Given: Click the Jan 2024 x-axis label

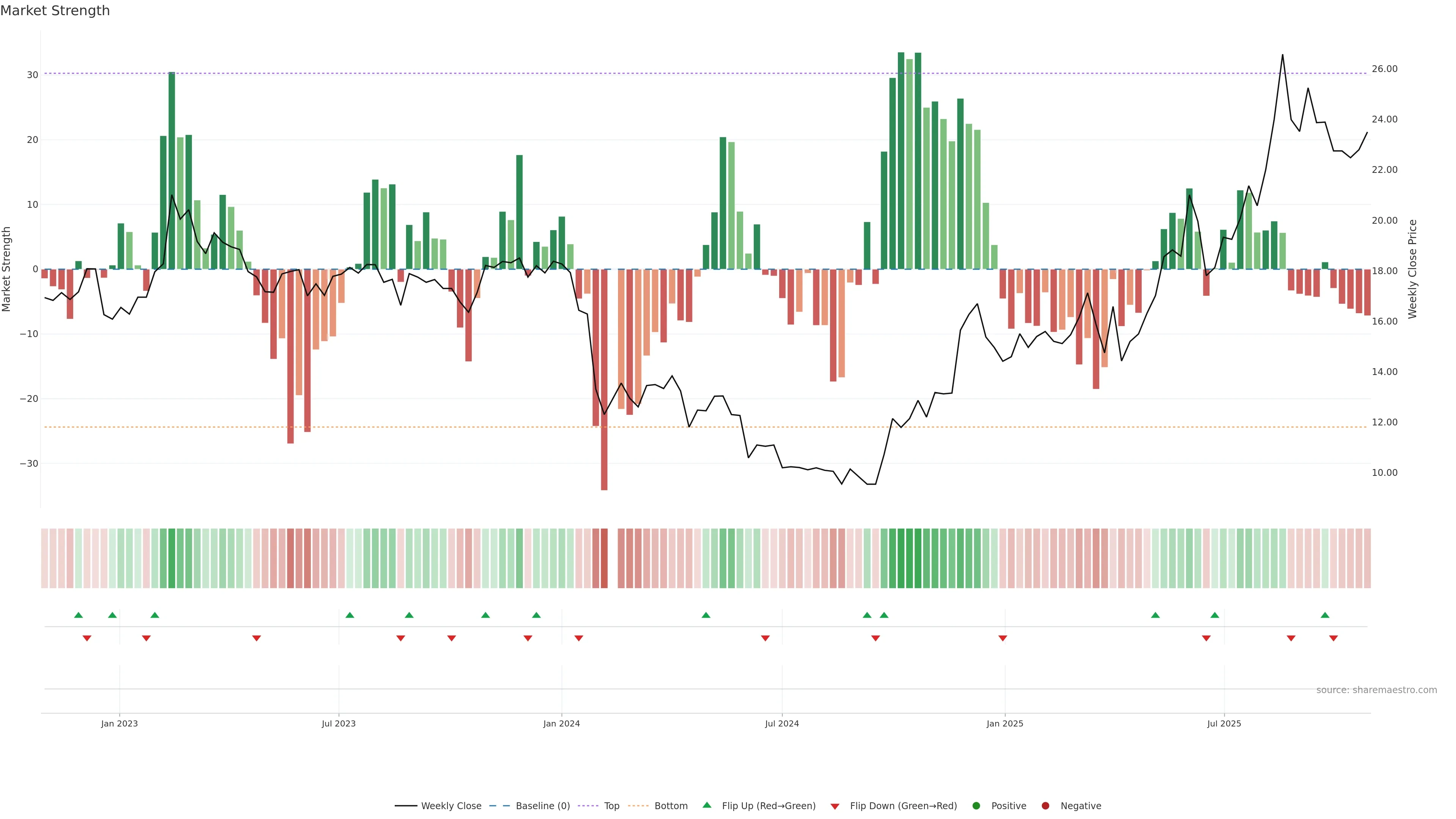Looking at the screenshot, I should pos(561,723).
